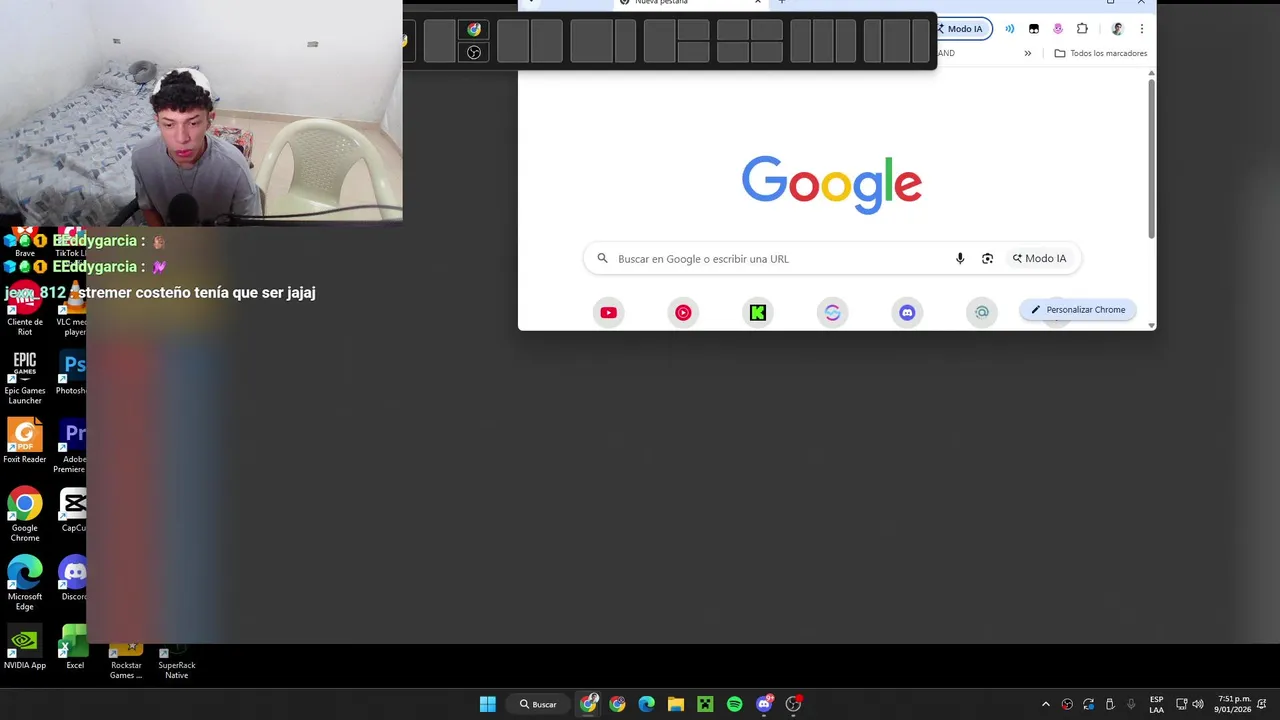Open the SuperRack Native desktop shortcut
The height and width of the screenshot is (720, 1280).
coord(176,660)
